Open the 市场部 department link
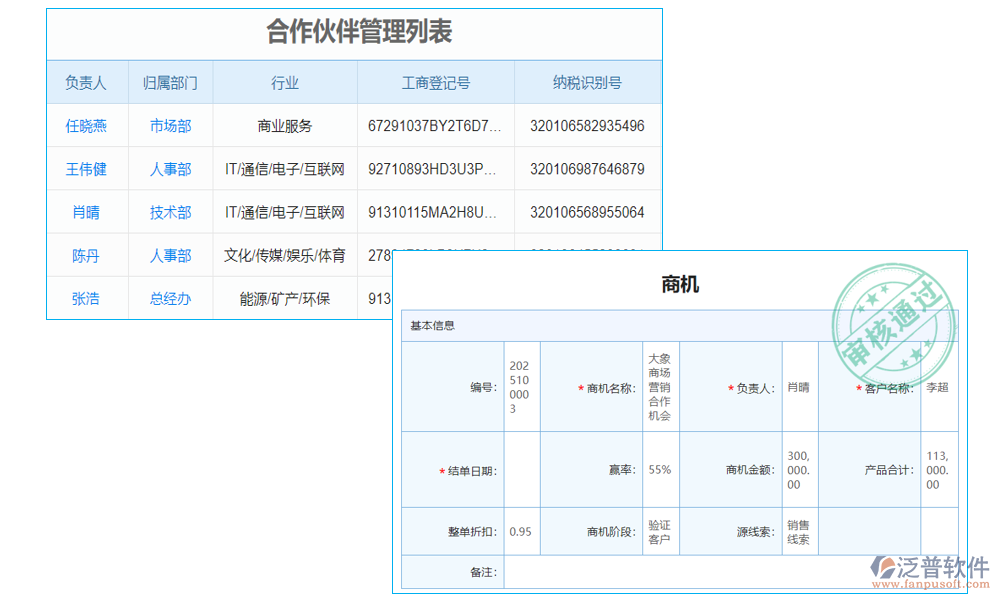The height and width of the screenshot is (600, 1000). [169, 125]
